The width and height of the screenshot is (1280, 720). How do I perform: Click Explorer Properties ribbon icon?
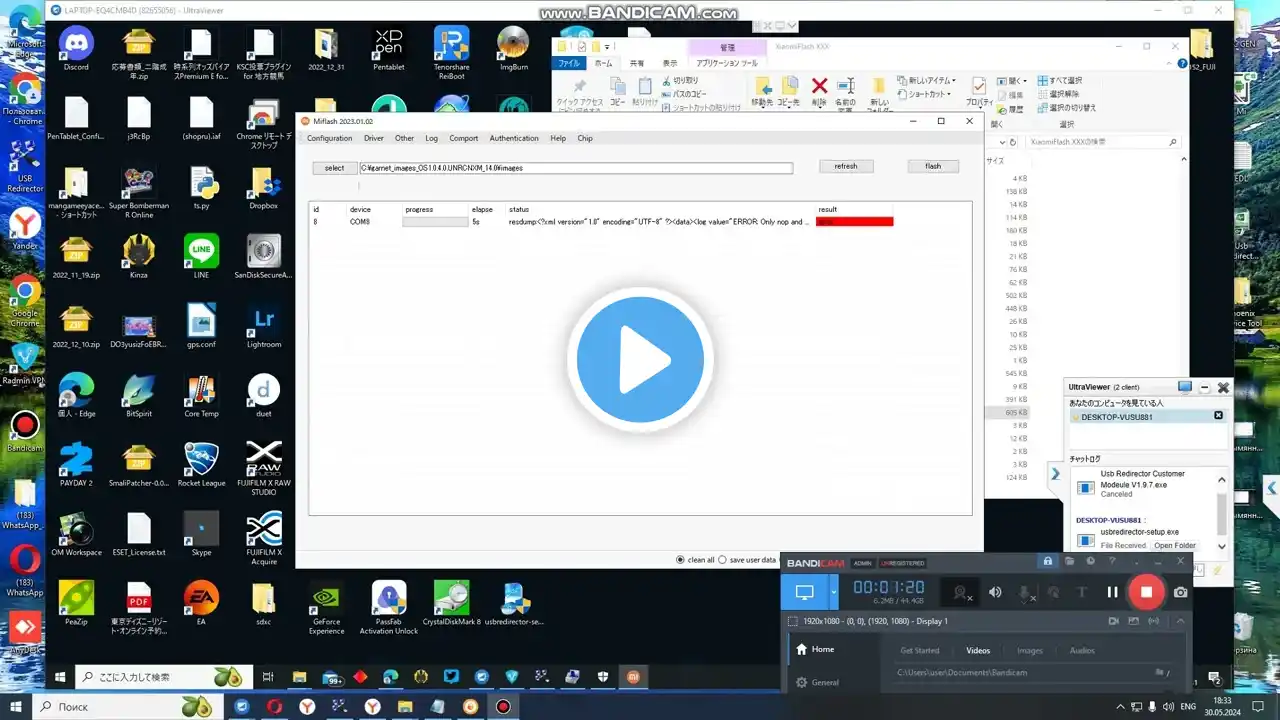coord(979,92)
